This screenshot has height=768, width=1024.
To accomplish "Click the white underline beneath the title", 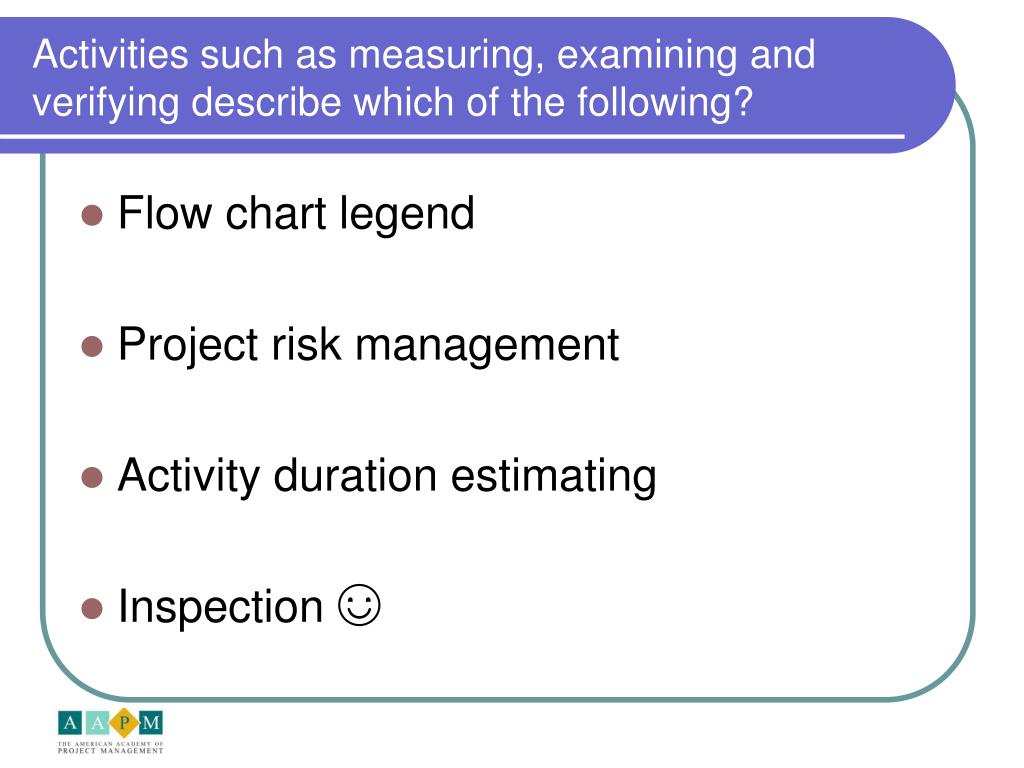I will (x=452, y=136).
